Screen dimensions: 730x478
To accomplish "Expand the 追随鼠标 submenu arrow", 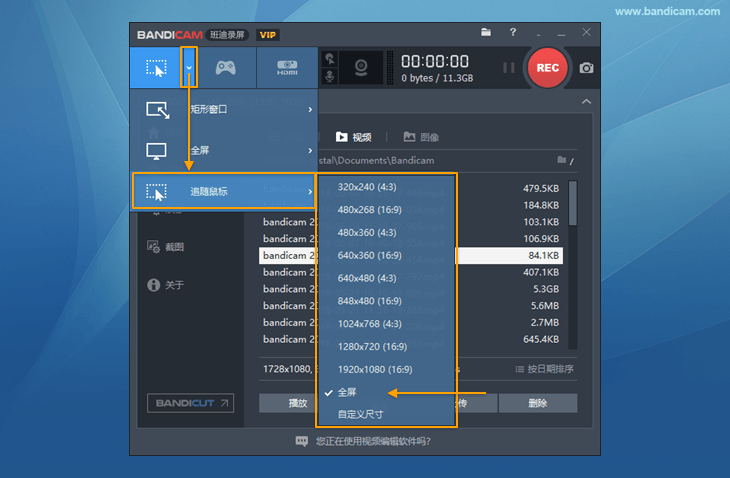I will coord(310,191).
